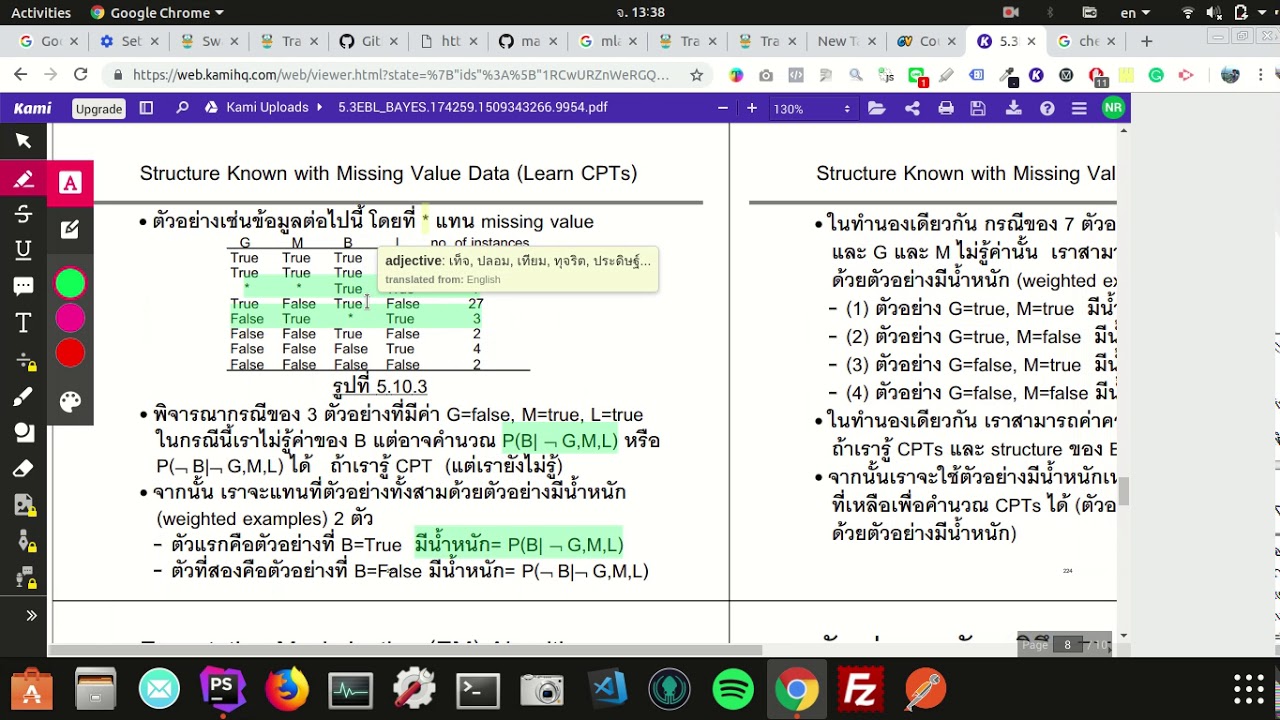Screen dimensions: 1280x720
Task: Open the NR user profile avatar
Action: pyautogui.click(x=1113, y=108)
